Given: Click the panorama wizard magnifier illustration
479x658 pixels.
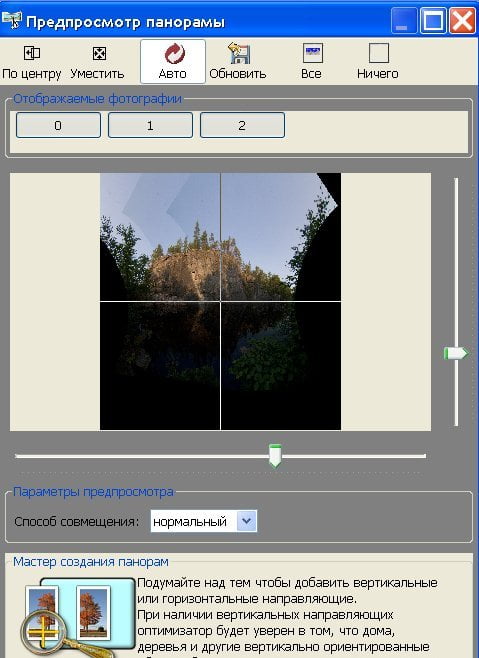Looking at the screenshot, I should coord(78,618).
